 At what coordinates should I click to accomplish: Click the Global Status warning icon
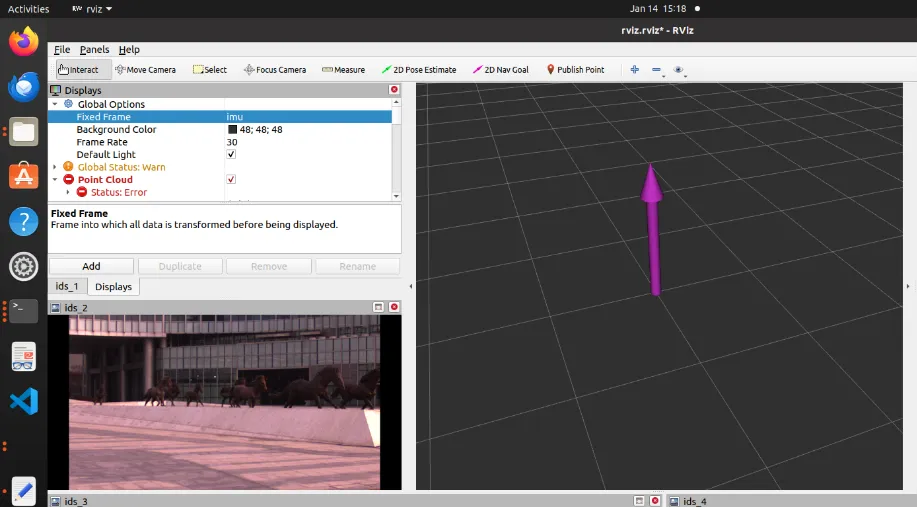click(x=68, y=167)
